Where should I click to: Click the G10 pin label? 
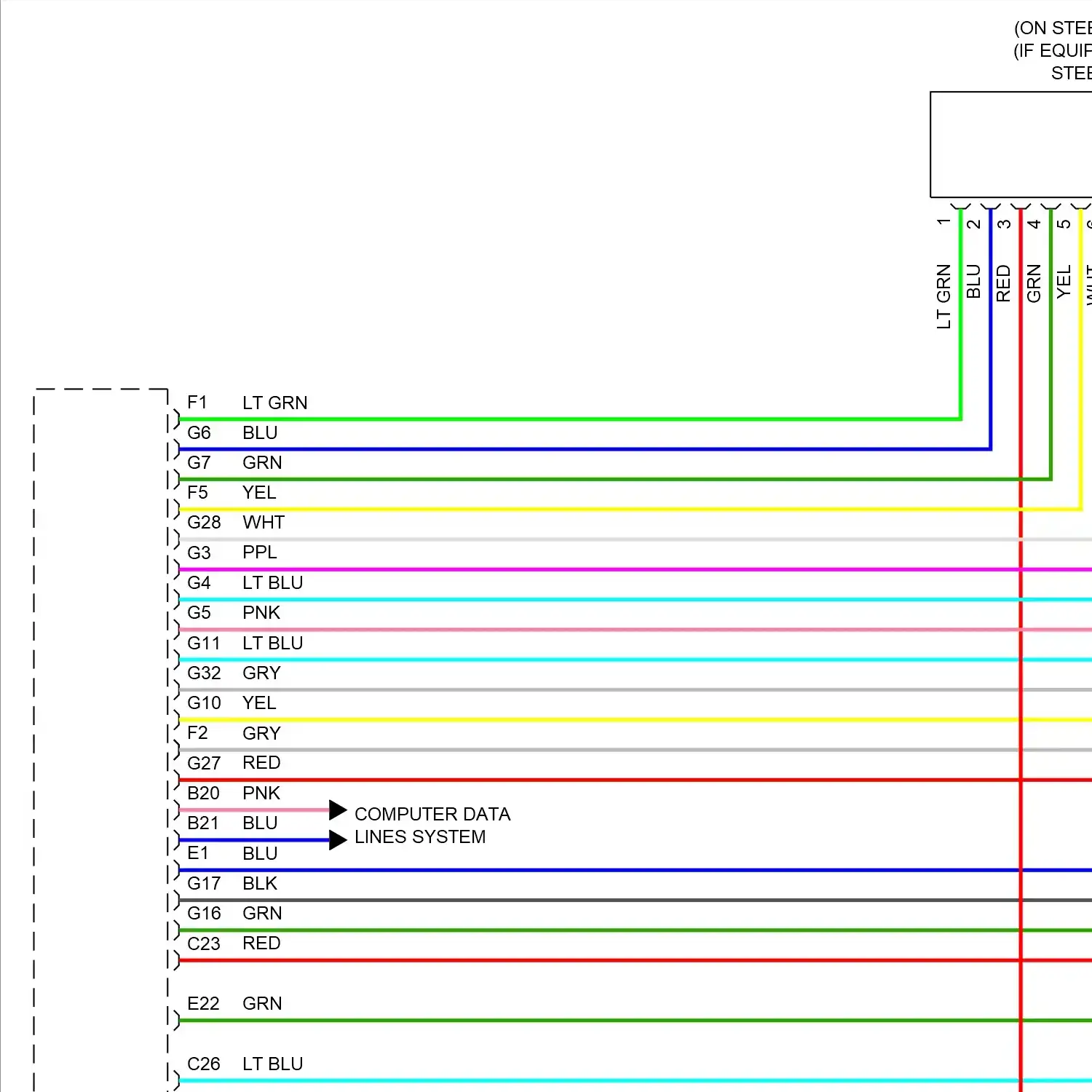(204, 703)
